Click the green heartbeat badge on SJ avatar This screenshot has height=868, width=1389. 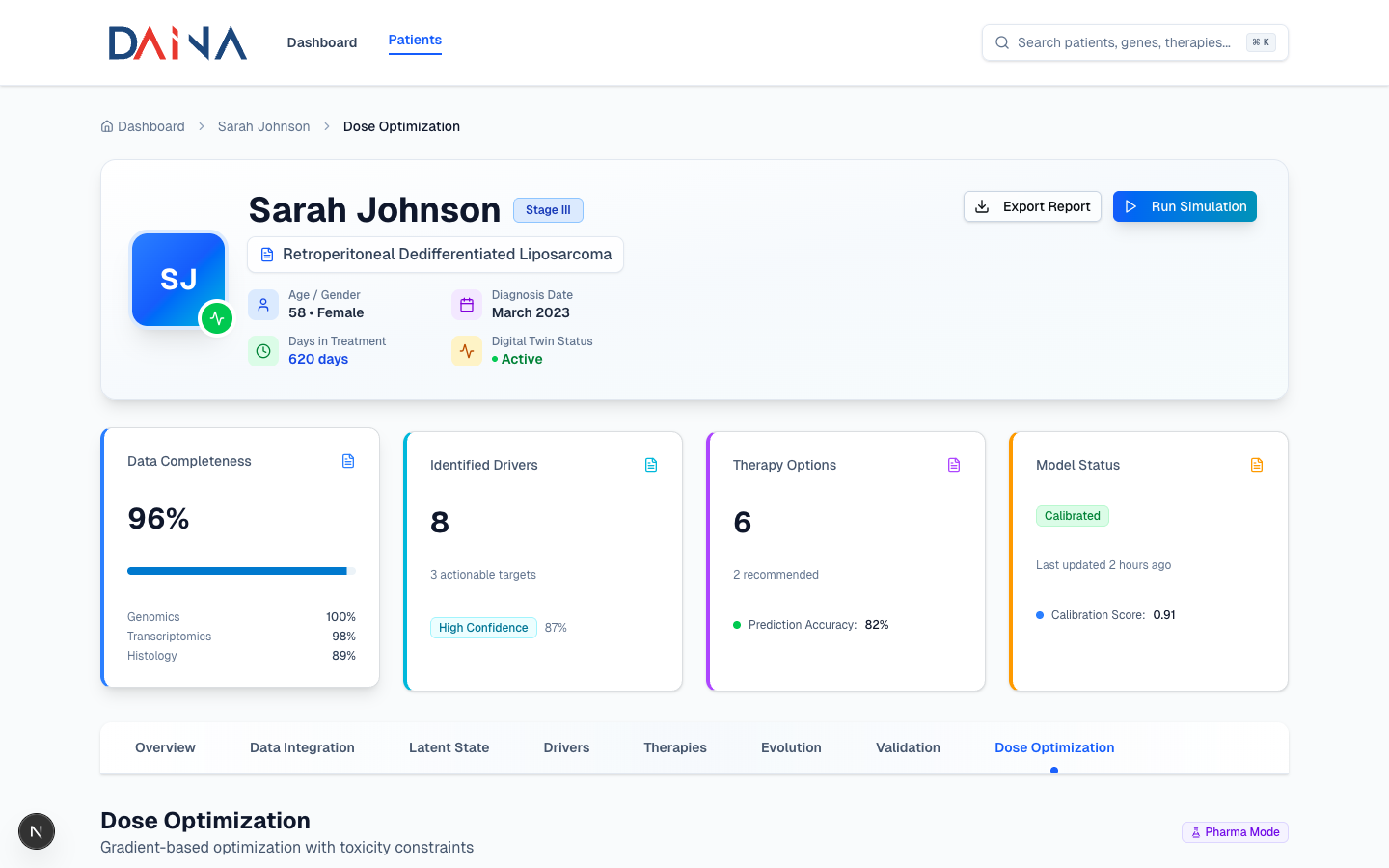(217, 318)
